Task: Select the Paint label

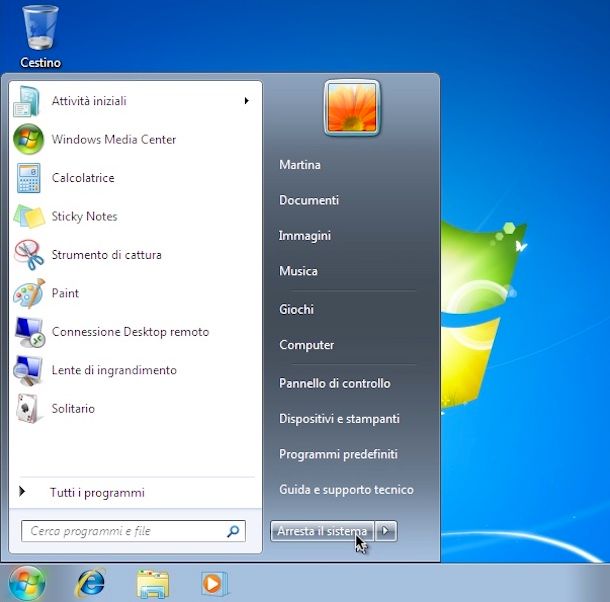Action: [x=65, y=293]
